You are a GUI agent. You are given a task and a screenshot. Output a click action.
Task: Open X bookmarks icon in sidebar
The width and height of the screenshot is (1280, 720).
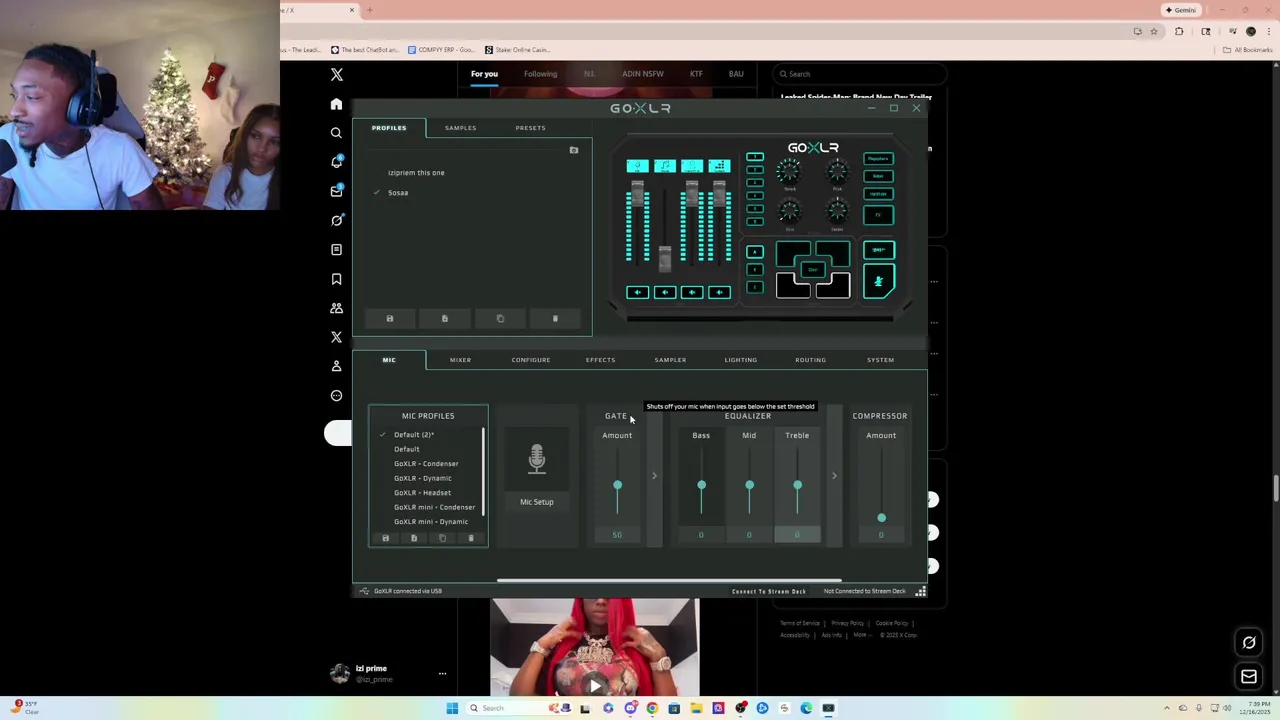(x=336, y=279)
